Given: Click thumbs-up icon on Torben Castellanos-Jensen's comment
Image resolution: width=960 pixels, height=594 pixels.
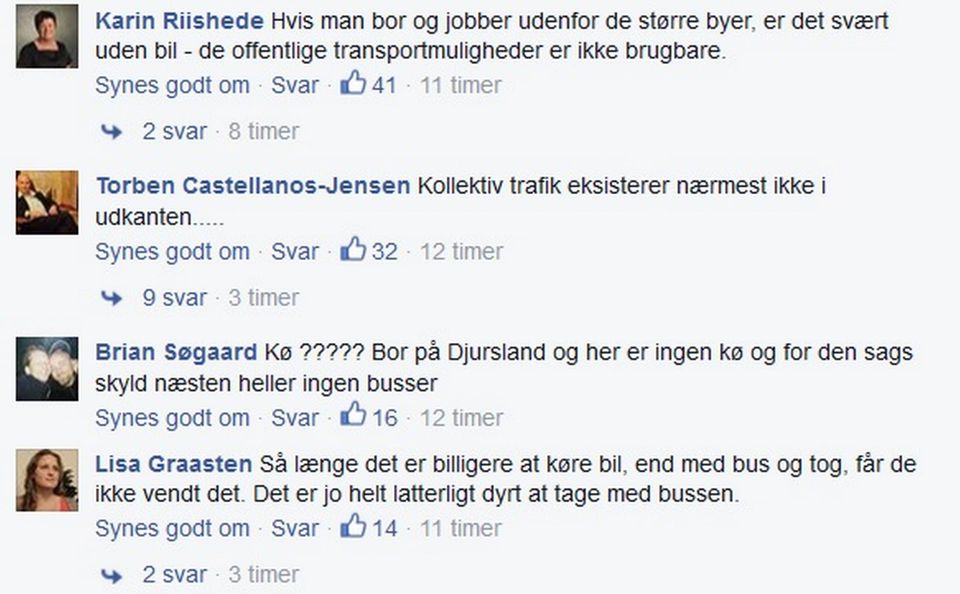Looking at the screenshot, I should [353, 251].
